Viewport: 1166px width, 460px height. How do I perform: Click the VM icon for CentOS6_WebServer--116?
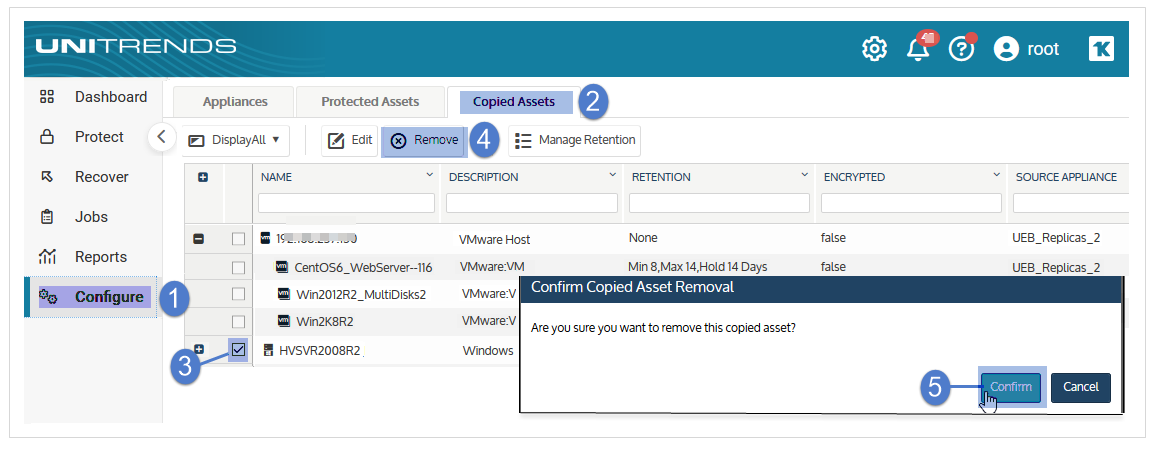(x=282, y=267)
